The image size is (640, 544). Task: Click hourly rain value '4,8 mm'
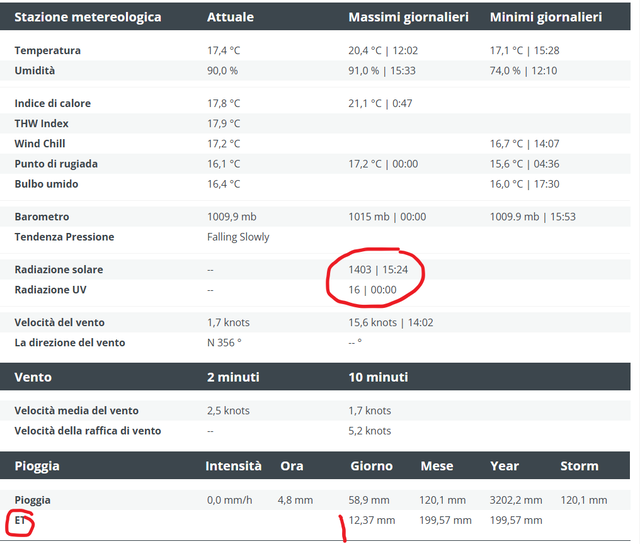(295, 500)
